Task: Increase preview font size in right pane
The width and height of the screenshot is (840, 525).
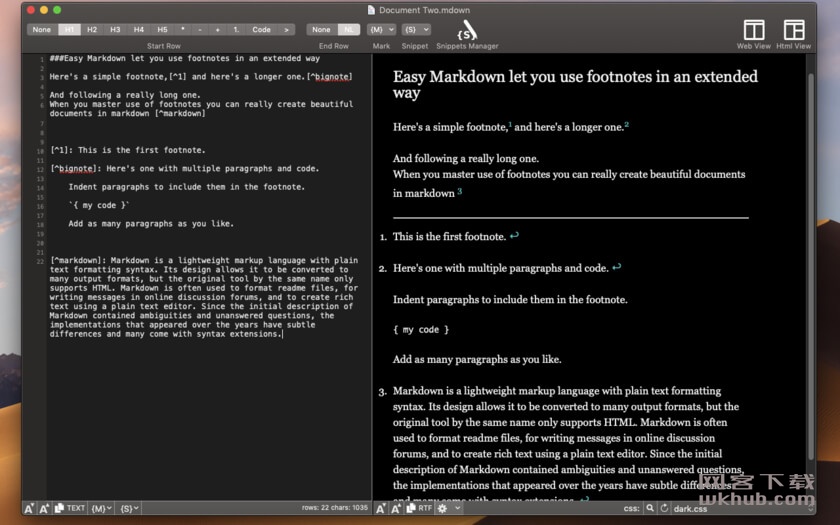Action: point(395,508)
